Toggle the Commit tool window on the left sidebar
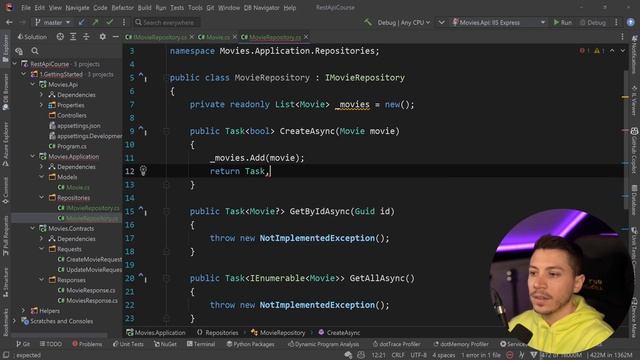640x360 pixels. [x=5, y=191]
